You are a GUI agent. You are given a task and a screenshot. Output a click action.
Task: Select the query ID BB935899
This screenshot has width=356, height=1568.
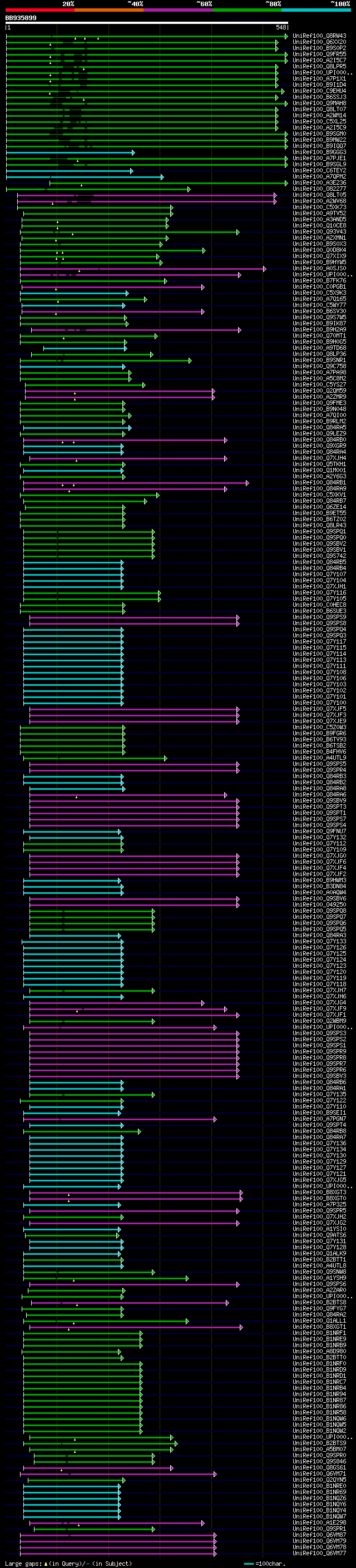pyautogui.click(x=21, y=18)
